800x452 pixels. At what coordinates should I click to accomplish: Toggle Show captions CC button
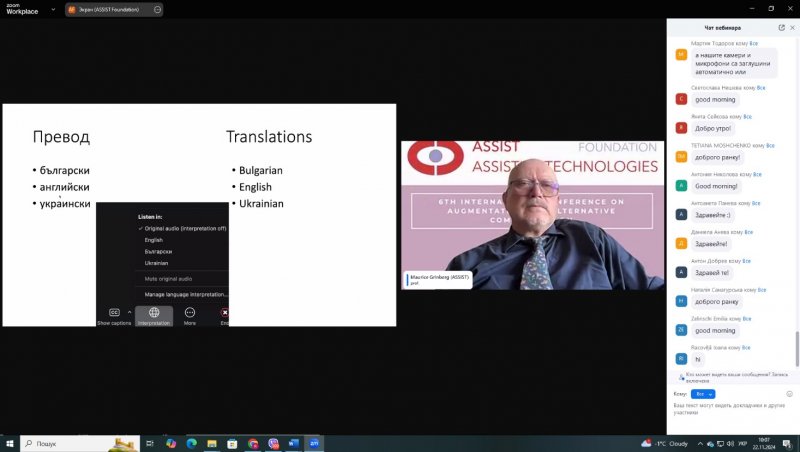tap(113, 313)
